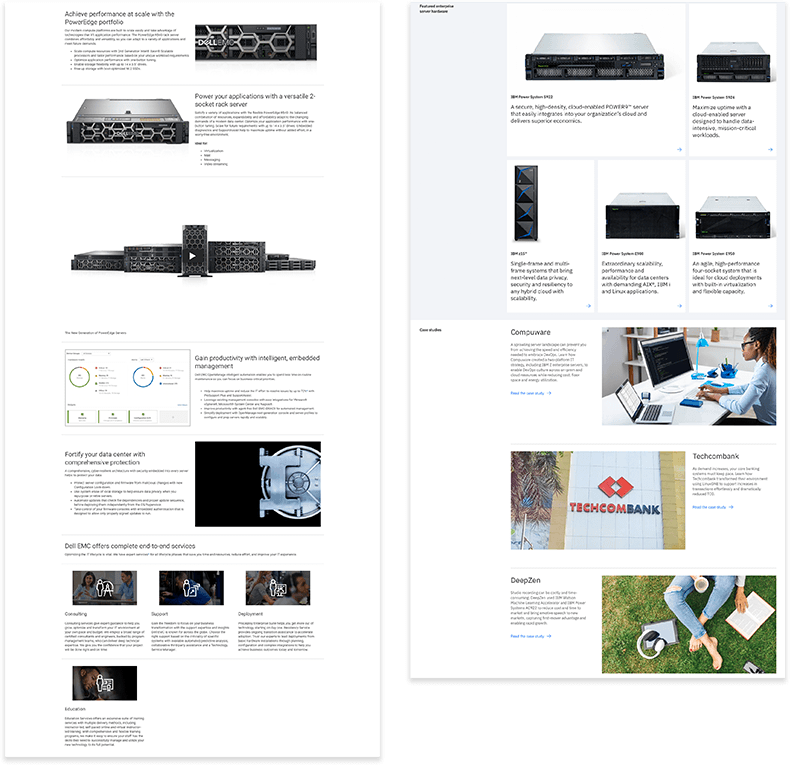Click the IBM z15 mainframe image
Image resolution: width=790 pixels, height=765 pixels.
(526, 203)
